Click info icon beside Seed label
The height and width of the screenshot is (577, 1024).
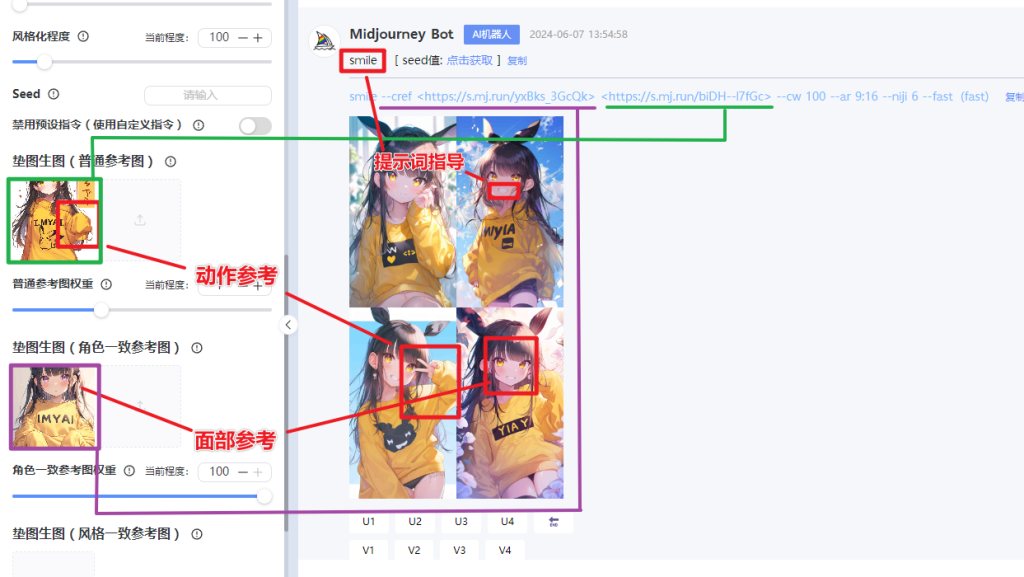click(x=54, y=94)
